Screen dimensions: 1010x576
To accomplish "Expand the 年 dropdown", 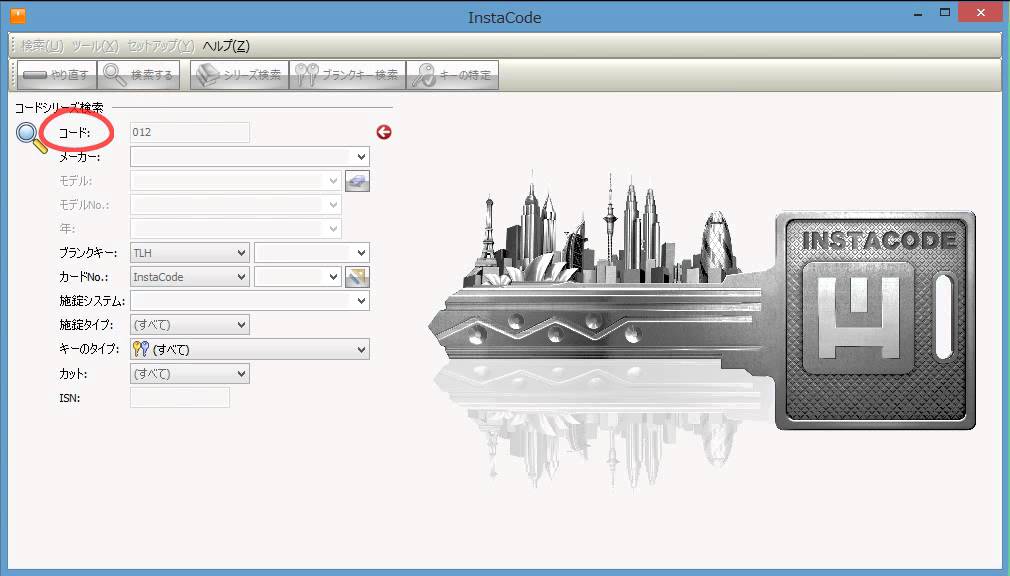I will pyautogui.click(x=333, y=229).
